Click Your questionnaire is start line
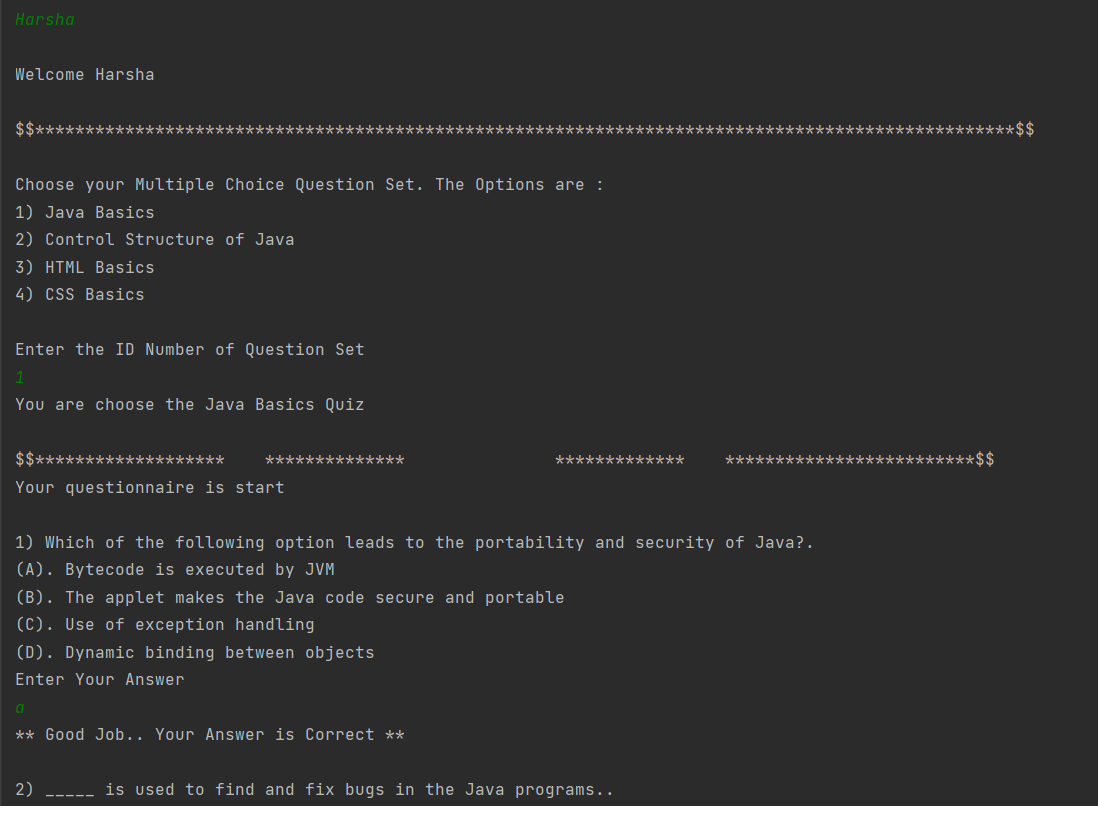The image size is (1098, 813). [x=150, y=488]
